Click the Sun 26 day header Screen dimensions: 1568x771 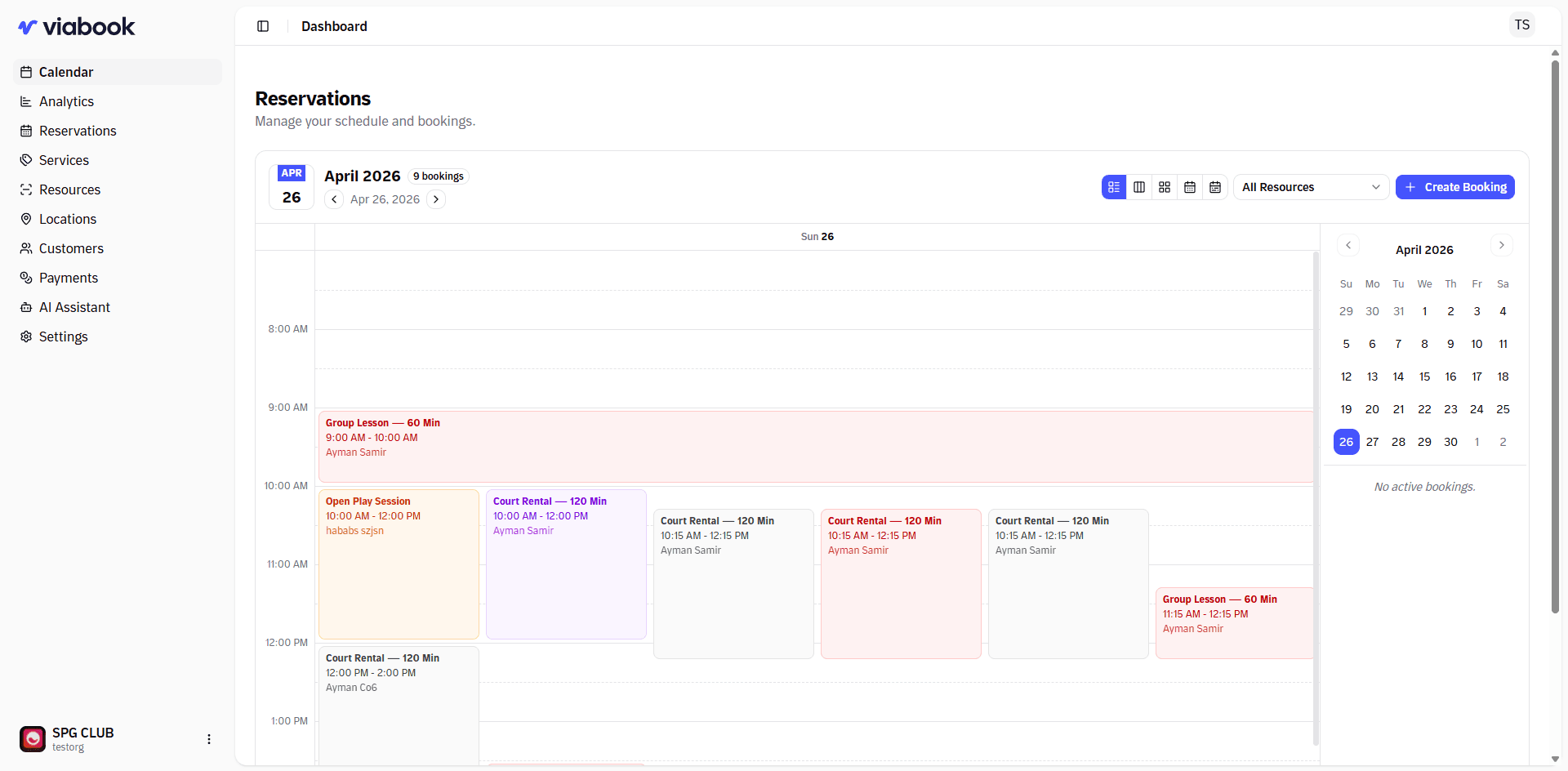tap(817, 237)
